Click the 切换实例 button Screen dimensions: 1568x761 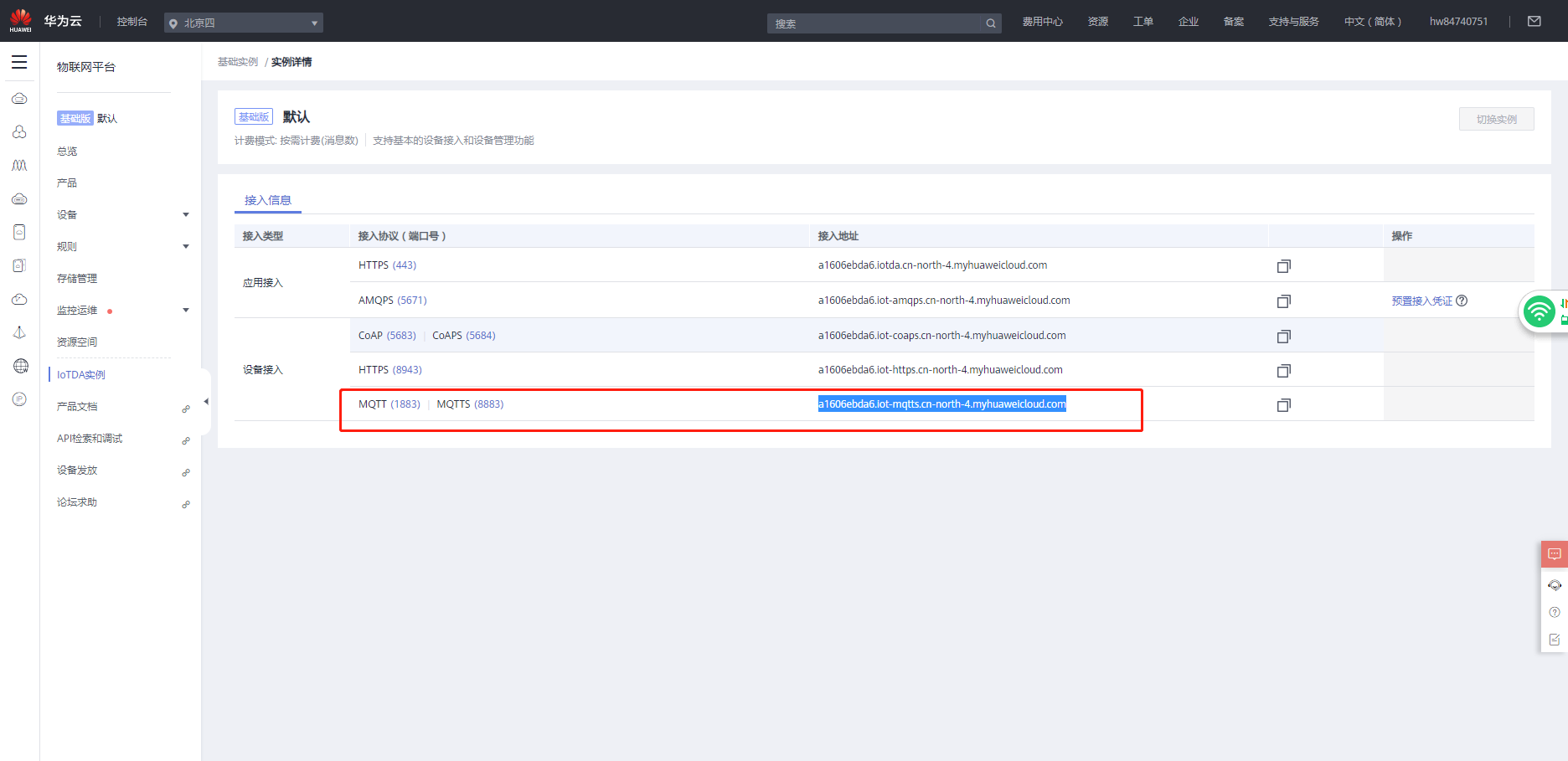(1497, 119)
